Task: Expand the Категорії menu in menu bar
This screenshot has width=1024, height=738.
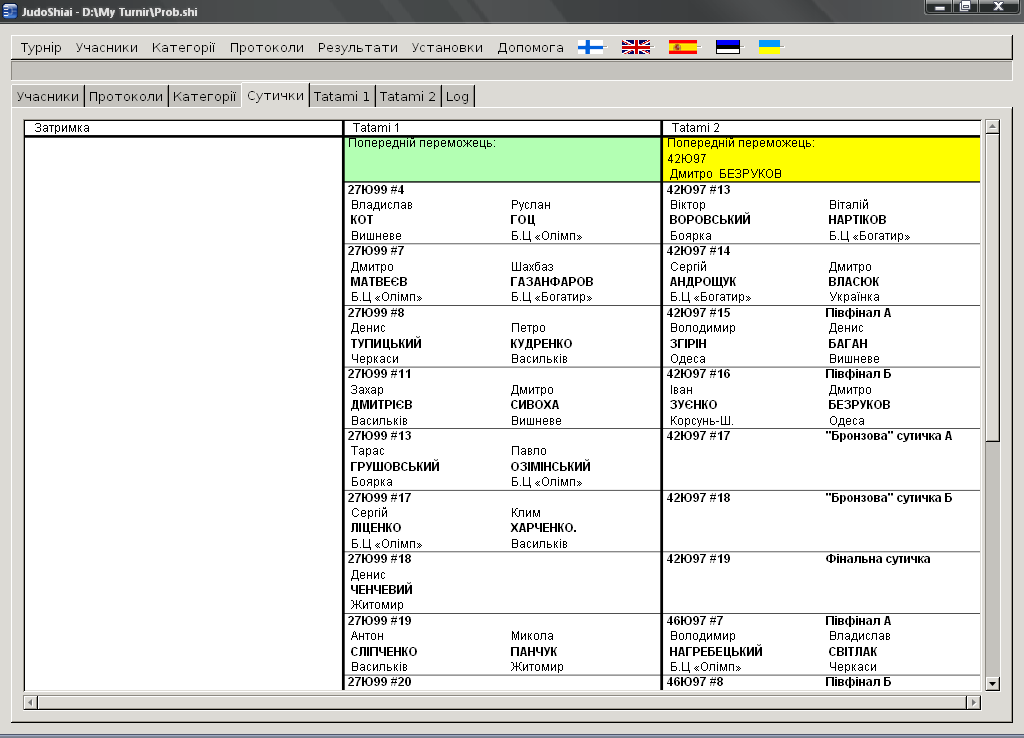Action: [183, 47]
